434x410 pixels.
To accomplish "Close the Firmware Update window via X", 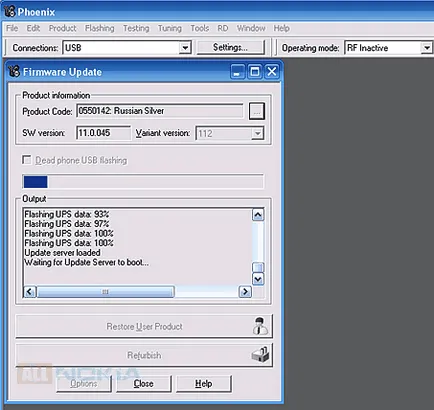I will pyautogui.click(x=272, y=72).
